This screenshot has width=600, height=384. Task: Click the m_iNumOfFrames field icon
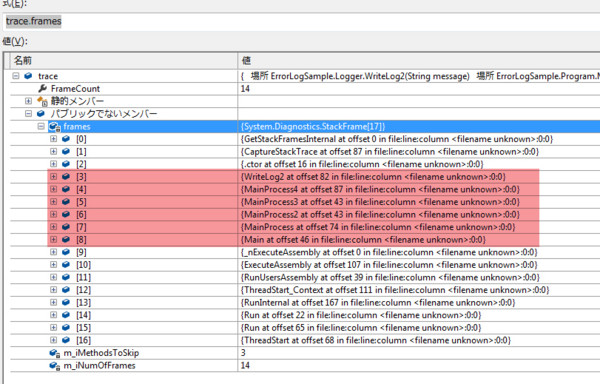[55, 366]
